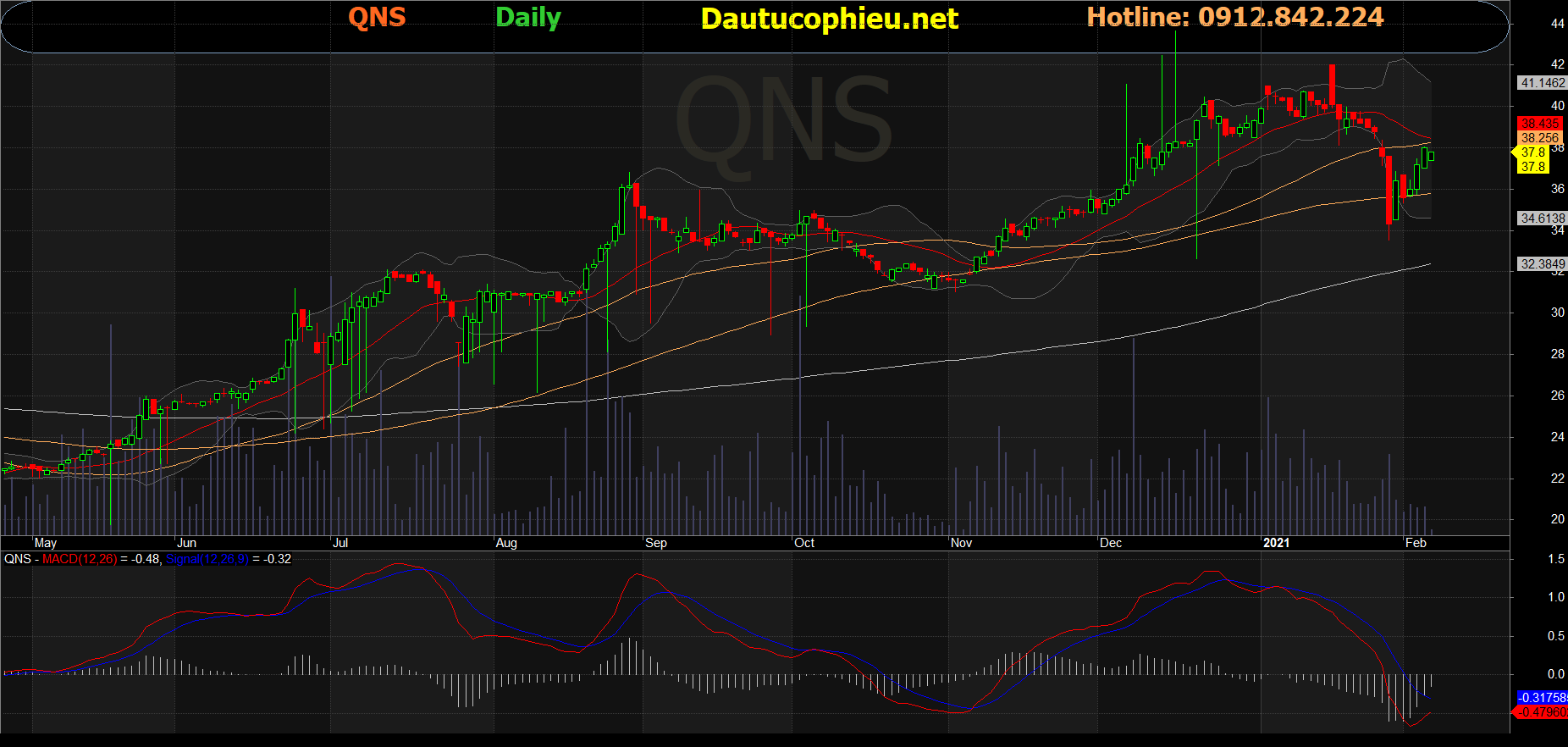This screenshot has height=747, width=1568.
Task: Click the Hotline: 0912.842.224 text
Action: [1235, 17]
